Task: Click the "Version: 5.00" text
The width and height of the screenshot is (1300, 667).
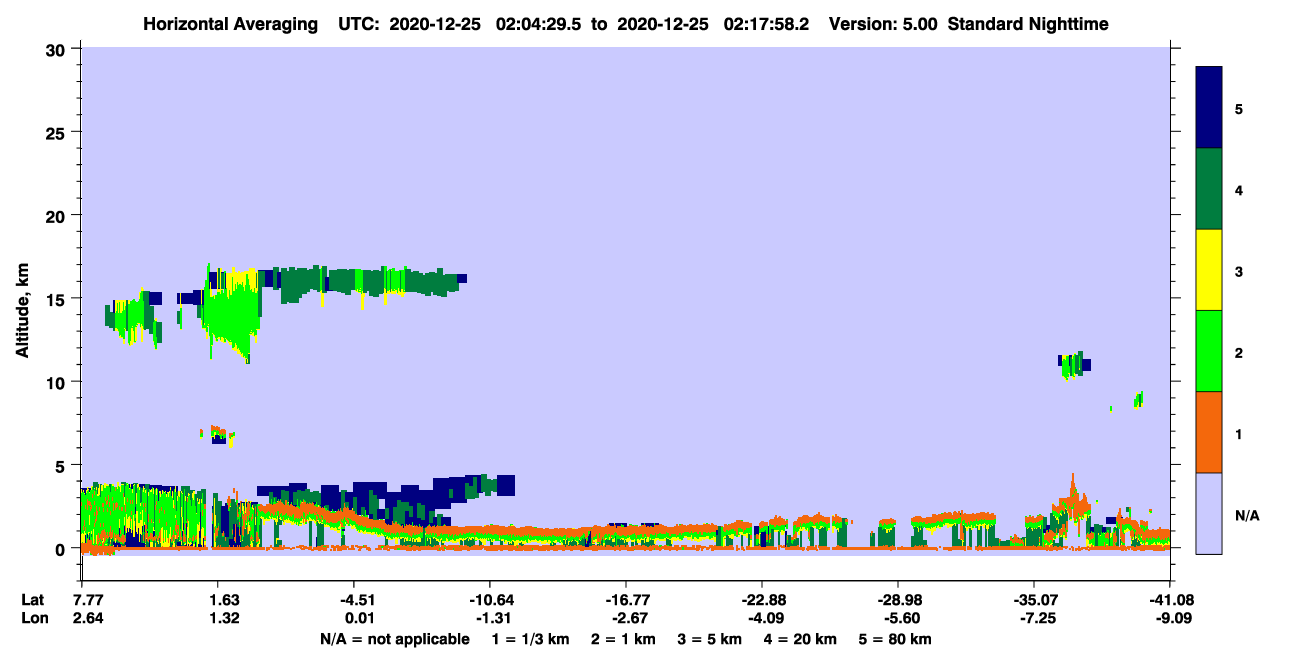Action: click(883, 23)
